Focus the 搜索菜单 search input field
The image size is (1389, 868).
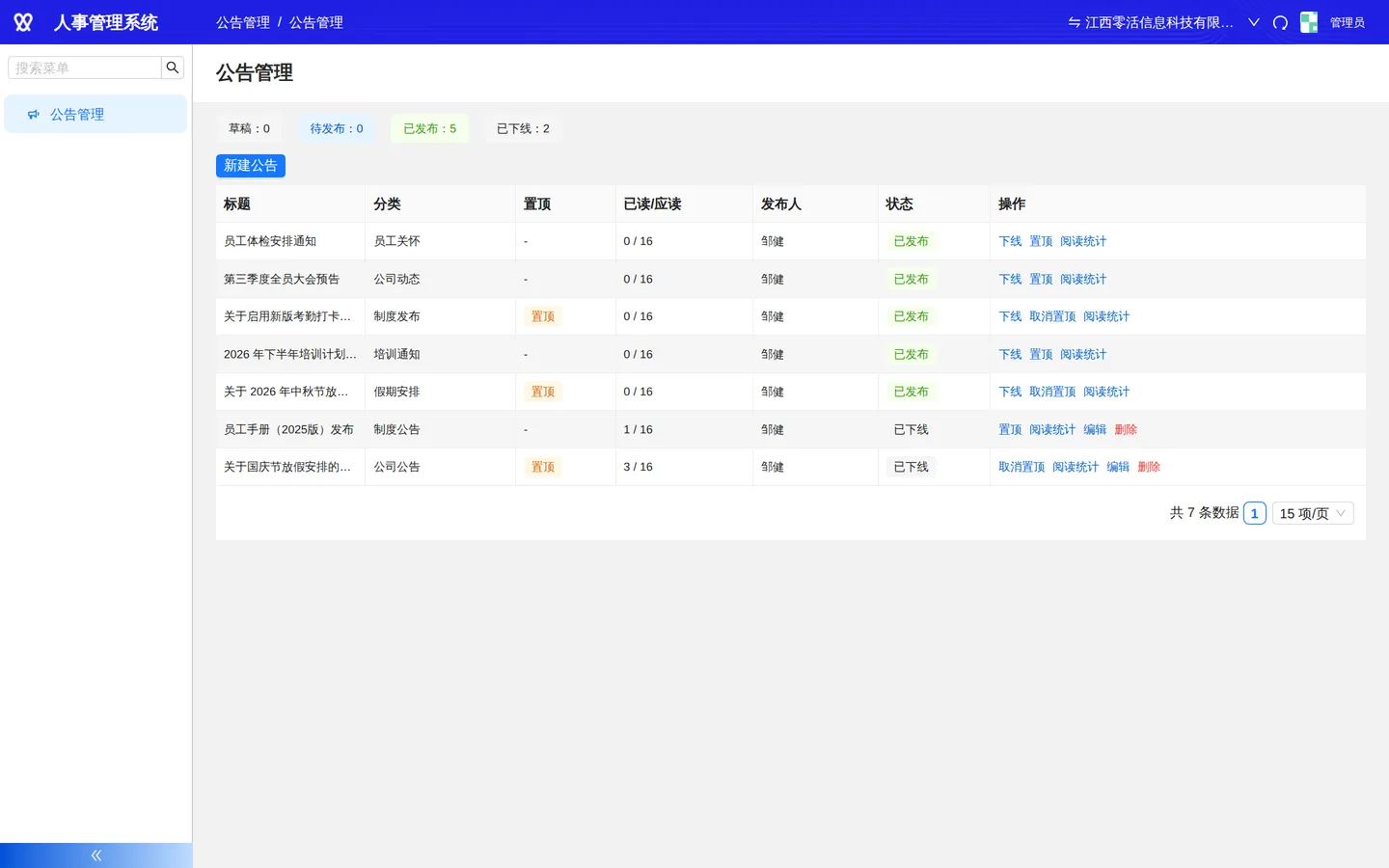(85, 68)
